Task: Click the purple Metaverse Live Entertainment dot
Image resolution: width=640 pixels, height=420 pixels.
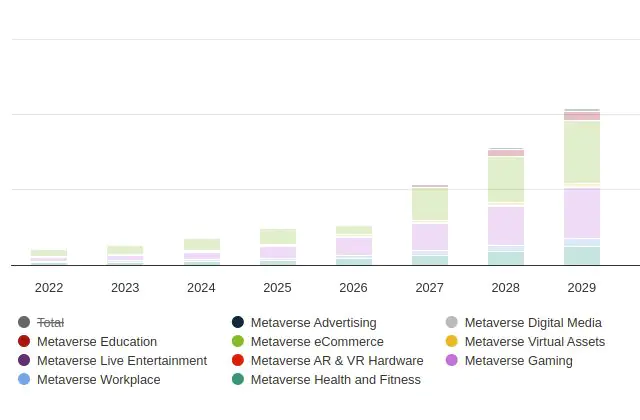Action: (x=24, y=361)
